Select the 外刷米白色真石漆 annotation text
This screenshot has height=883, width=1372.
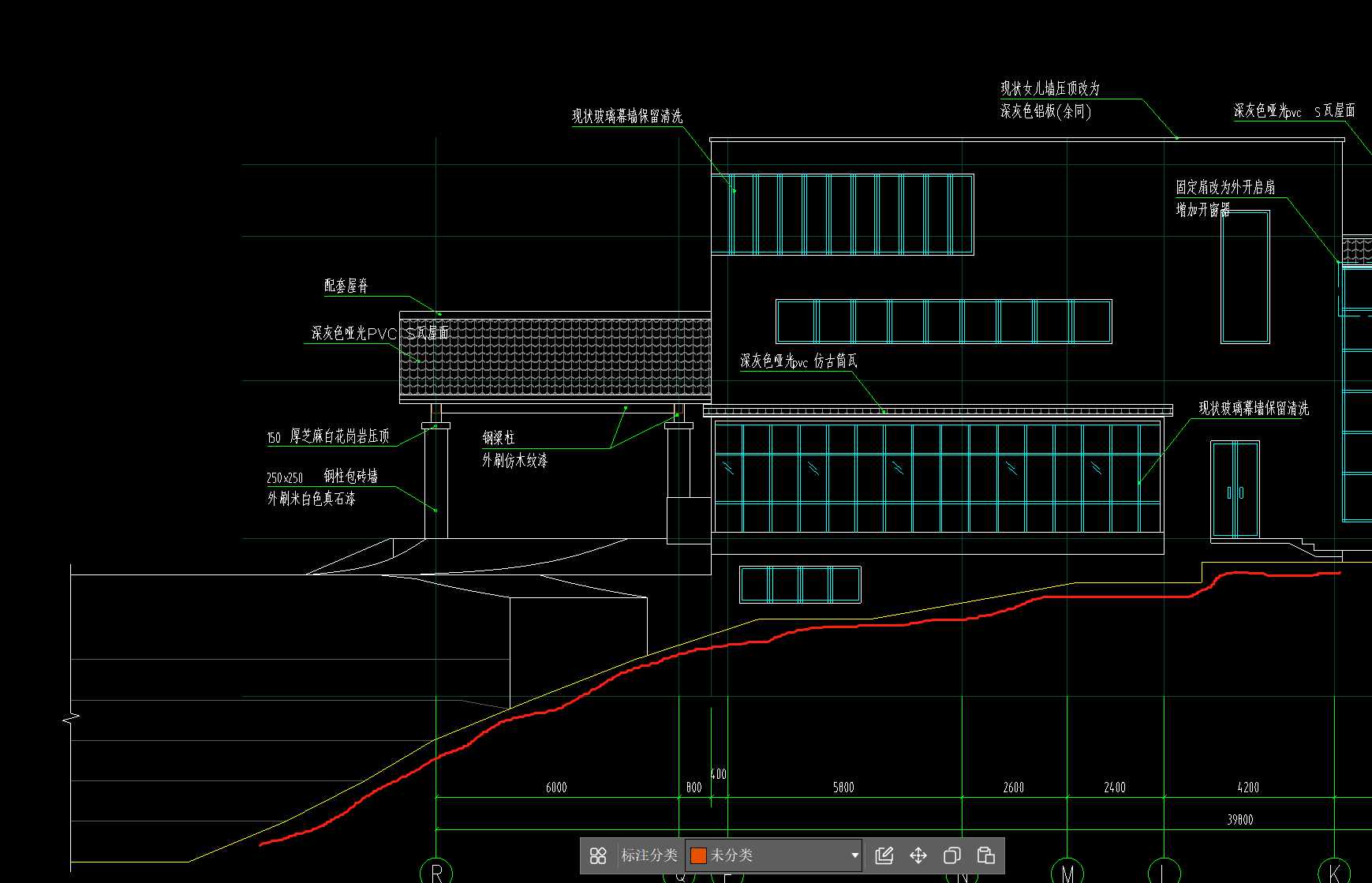(x=312, y=499)
